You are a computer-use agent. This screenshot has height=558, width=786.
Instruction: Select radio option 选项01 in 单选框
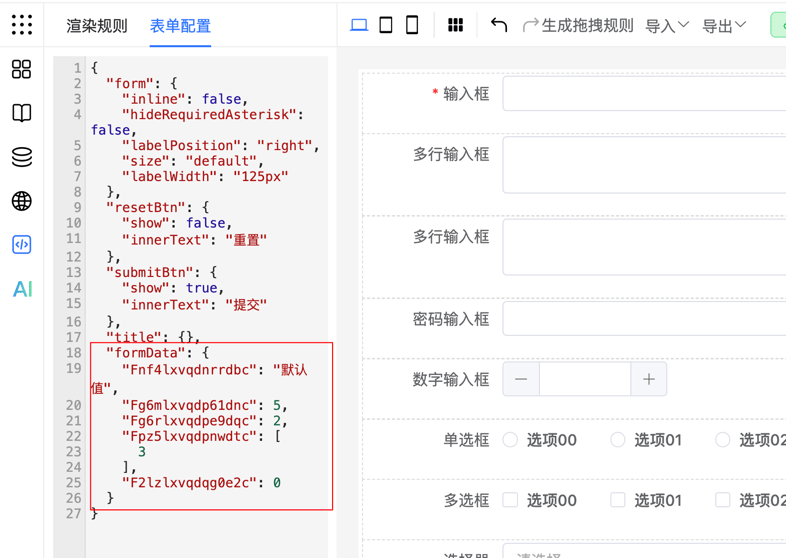pos(618,440)
